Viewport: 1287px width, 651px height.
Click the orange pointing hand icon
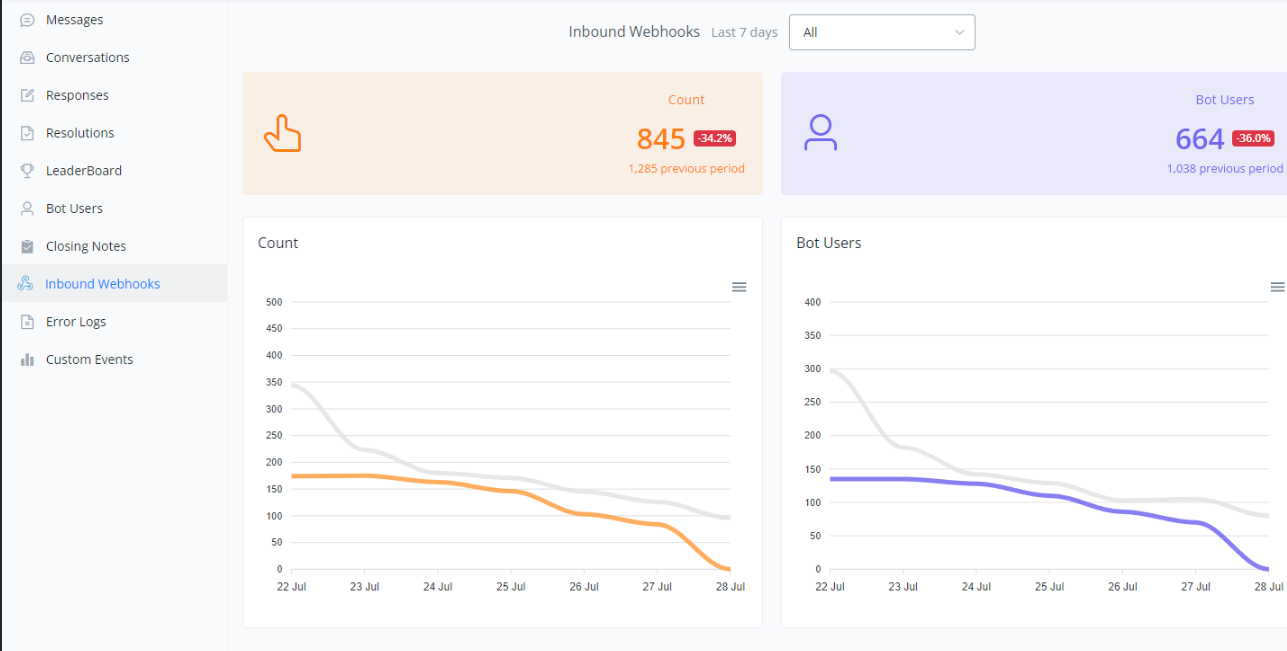point(282,133)
